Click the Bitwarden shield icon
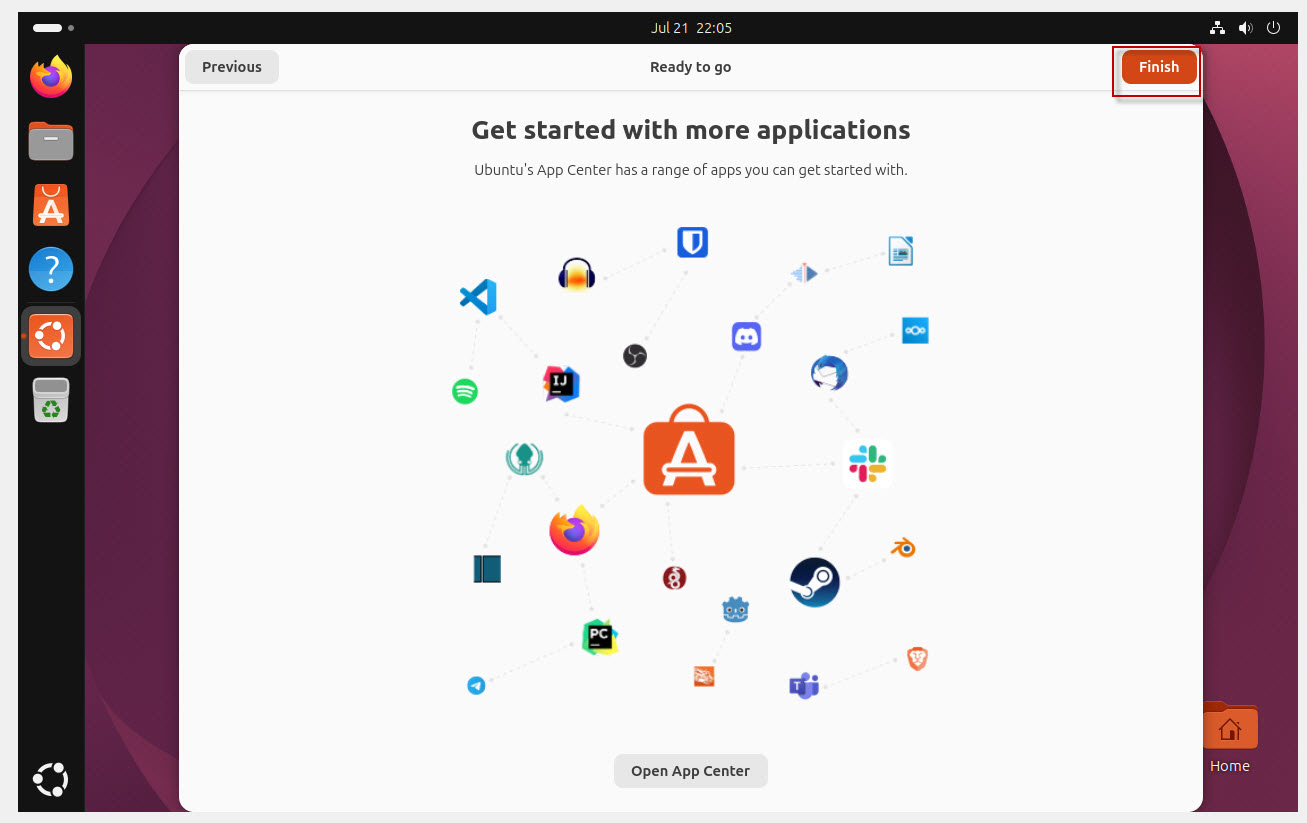Screen dimensions: 1307x823 [693, 242]
